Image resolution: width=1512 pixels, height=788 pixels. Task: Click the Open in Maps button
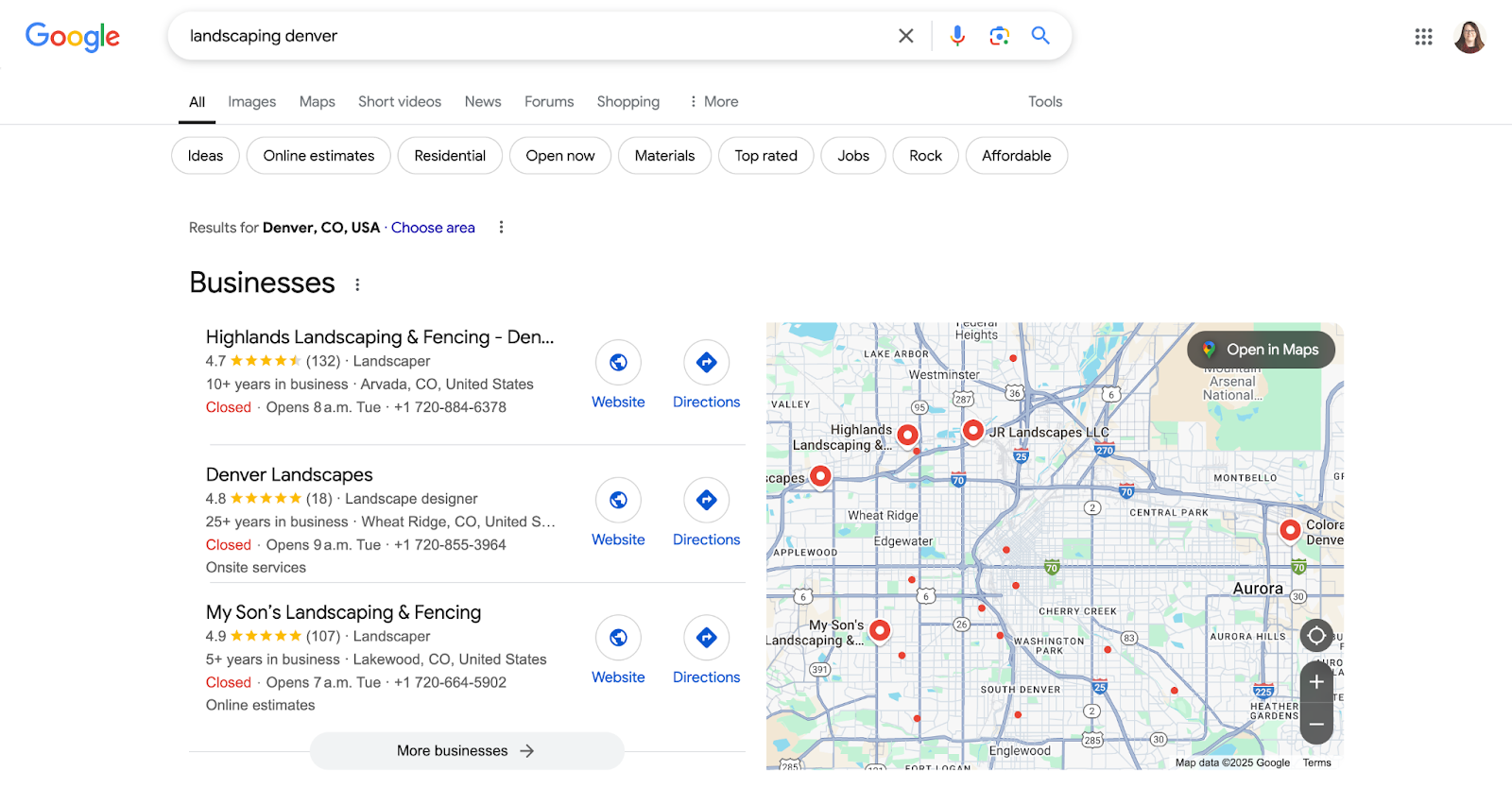pos(1261,350)
